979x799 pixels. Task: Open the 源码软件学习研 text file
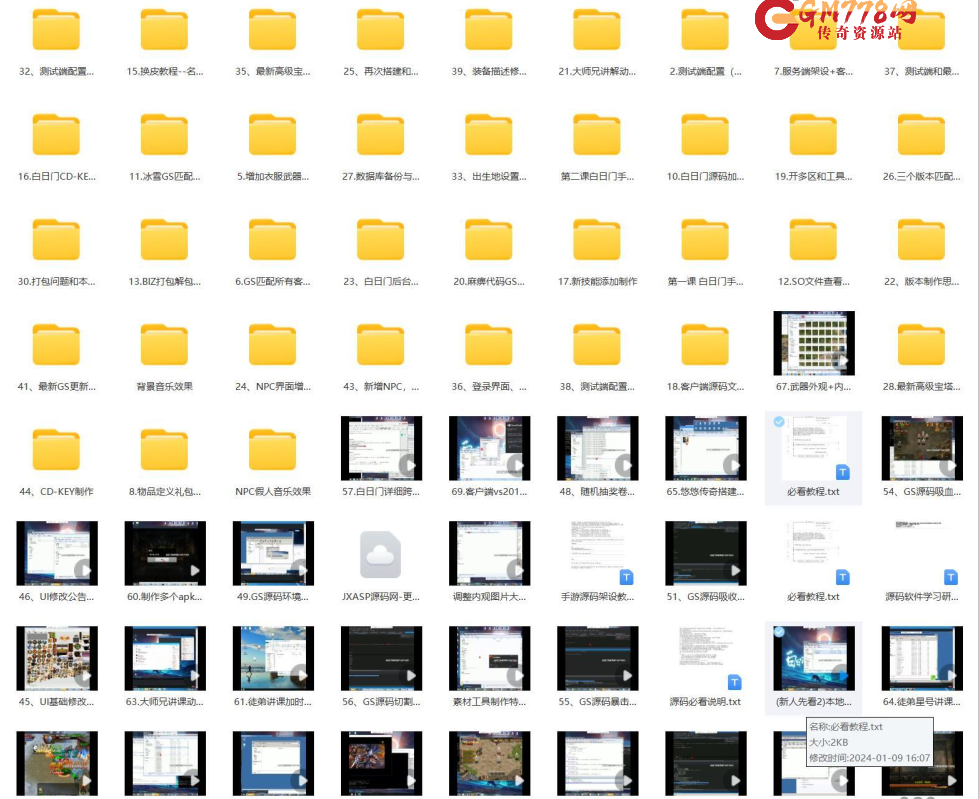pyautogui.click(x=921, y=554)
